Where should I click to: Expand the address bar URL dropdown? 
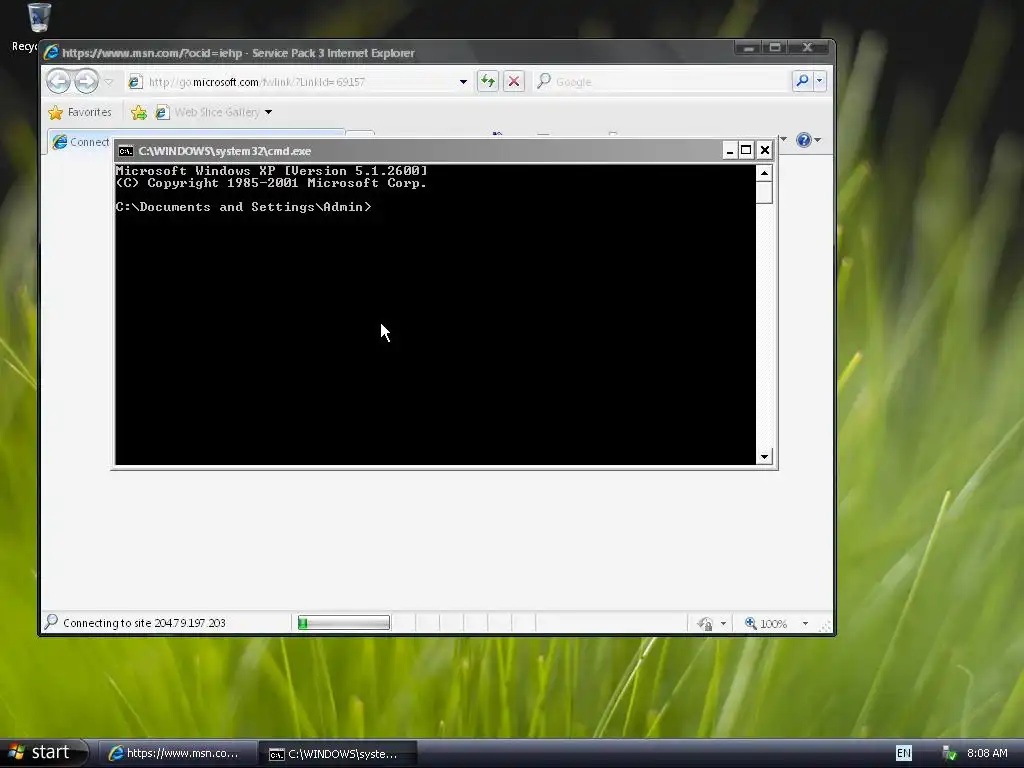pyautogui.click(x=463, y=82)
